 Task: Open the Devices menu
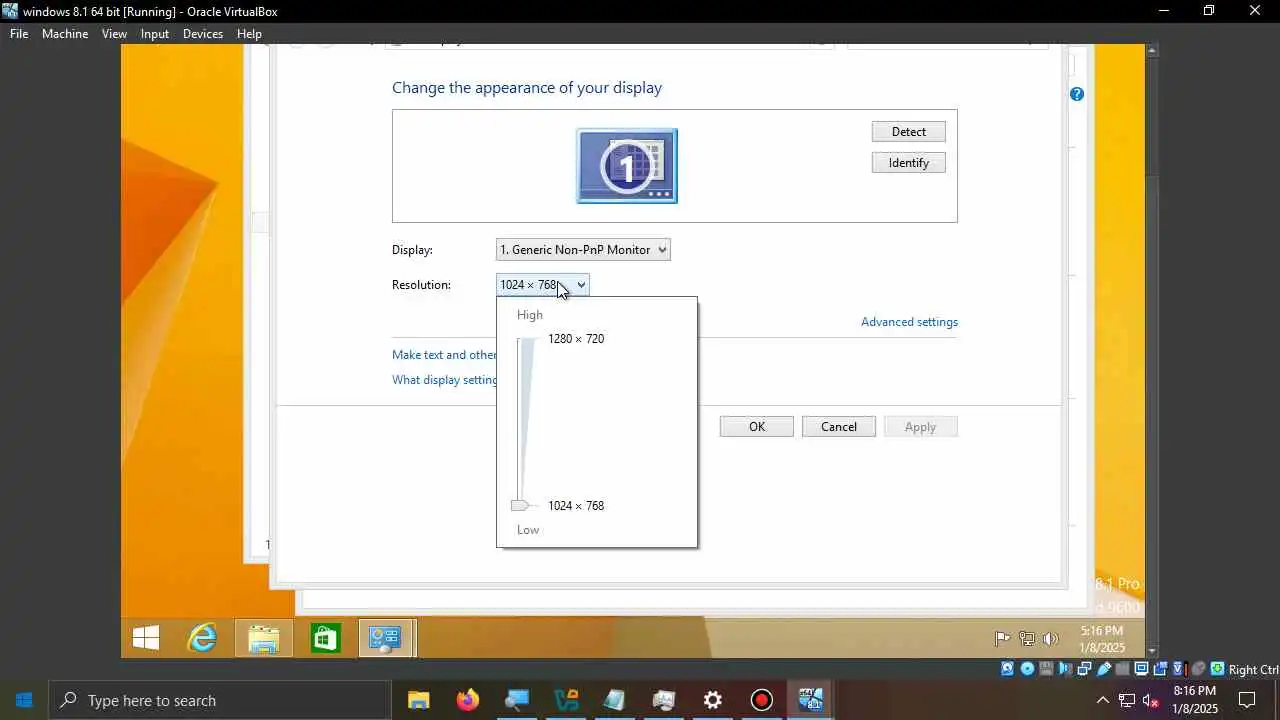pyautogui.click(x=203, y=33)
